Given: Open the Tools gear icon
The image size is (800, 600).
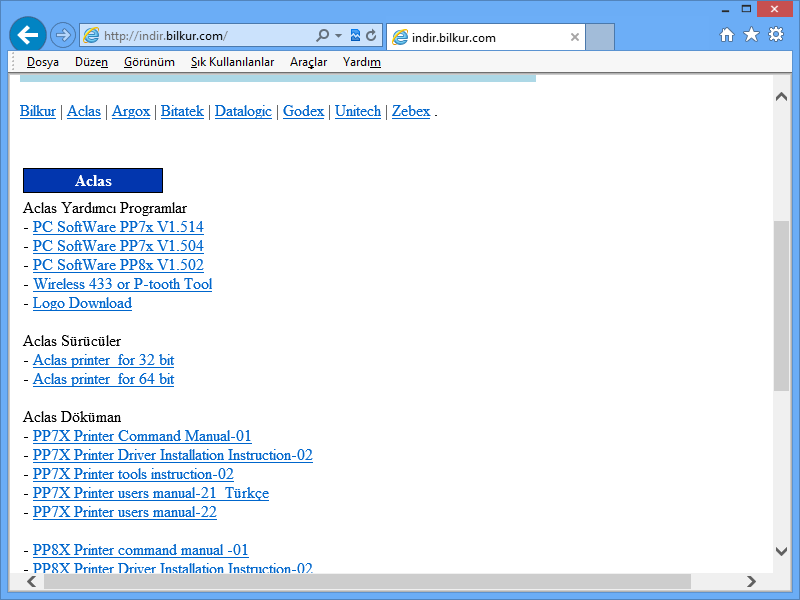Looking at the screenshot, I should pos(776,35).
